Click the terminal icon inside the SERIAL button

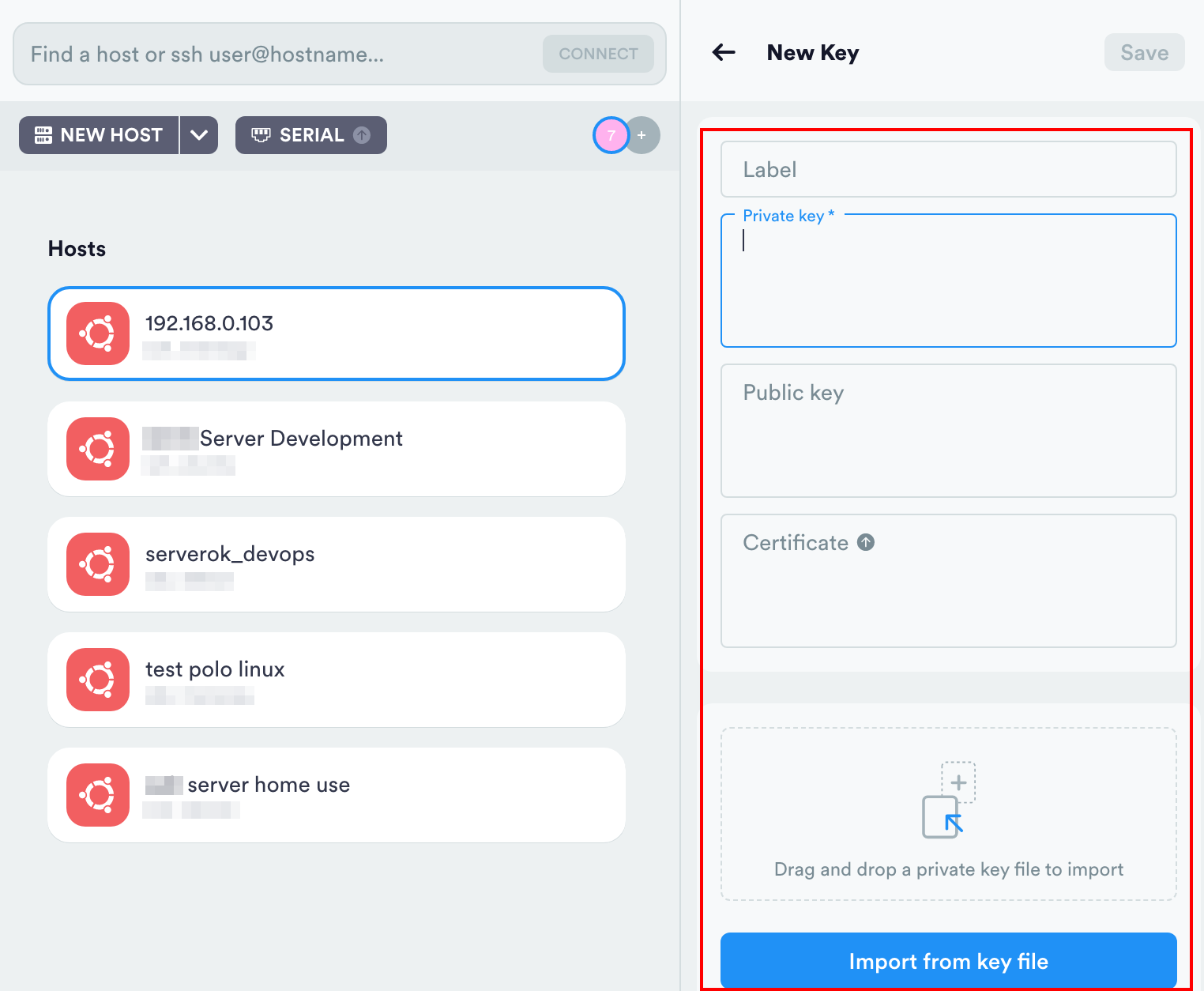tap(261, 134)
